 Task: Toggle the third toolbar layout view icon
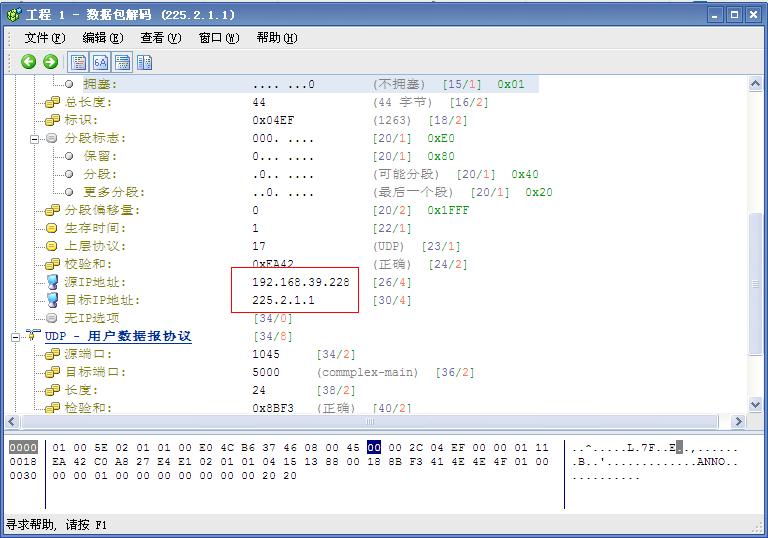(122, 62)
